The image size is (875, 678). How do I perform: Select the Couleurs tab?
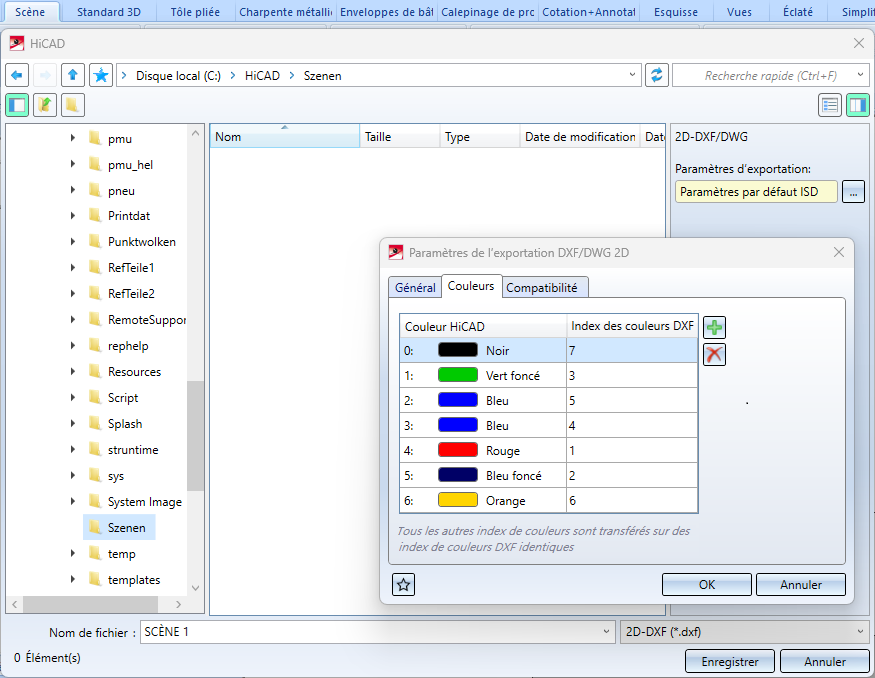(x=471, y=286)
